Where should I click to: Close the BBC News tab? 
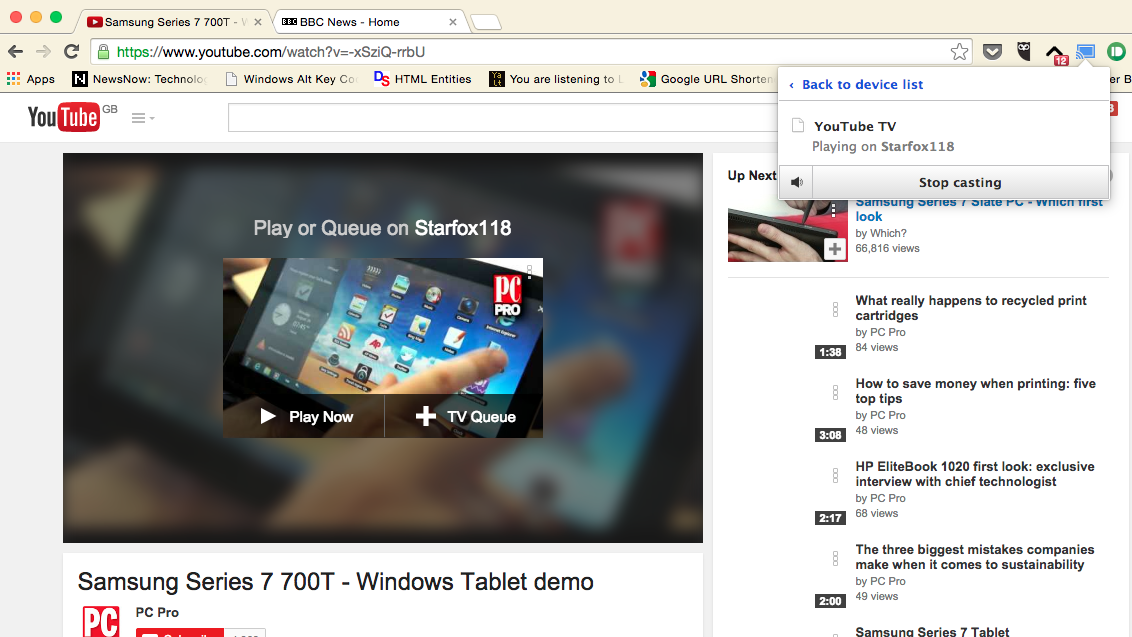453,22
